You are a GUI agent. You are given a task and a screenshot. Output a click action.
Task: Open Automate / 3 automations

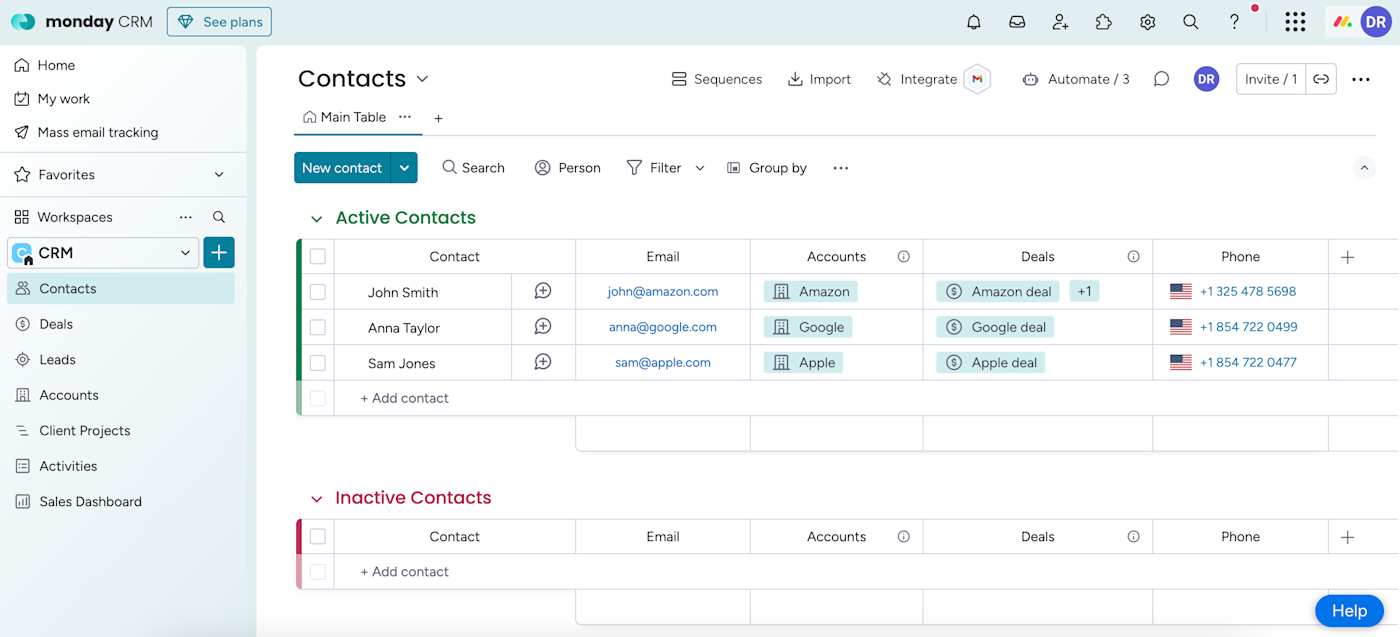click(x=1076, y=79)
